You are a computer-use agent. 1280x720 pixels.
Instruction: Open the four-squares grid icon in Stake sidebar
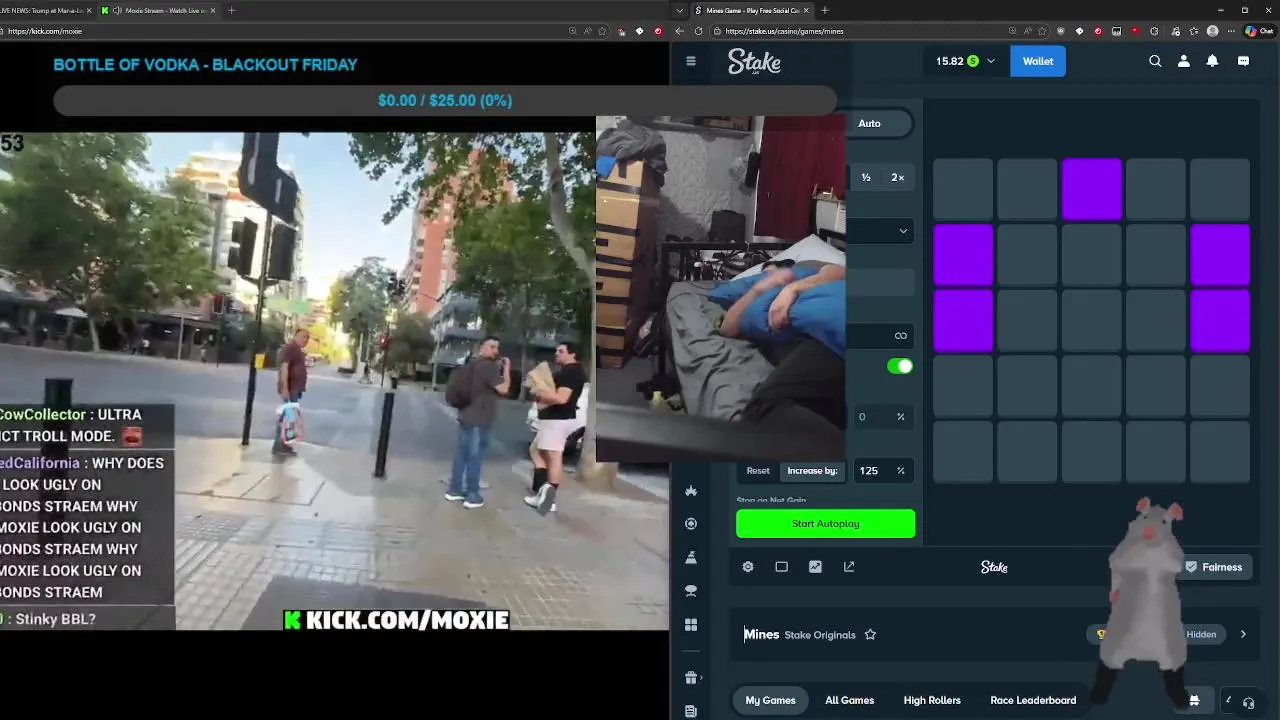tap(690, 625)
